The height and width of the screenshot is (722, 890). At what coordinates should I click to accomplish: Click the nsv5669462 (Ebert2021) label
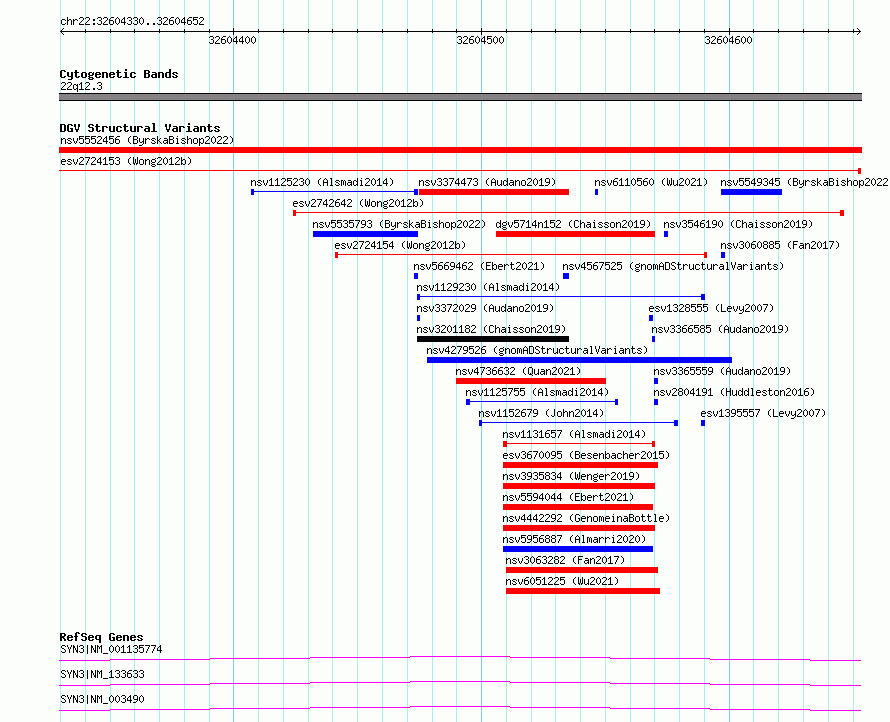point(479,266)
